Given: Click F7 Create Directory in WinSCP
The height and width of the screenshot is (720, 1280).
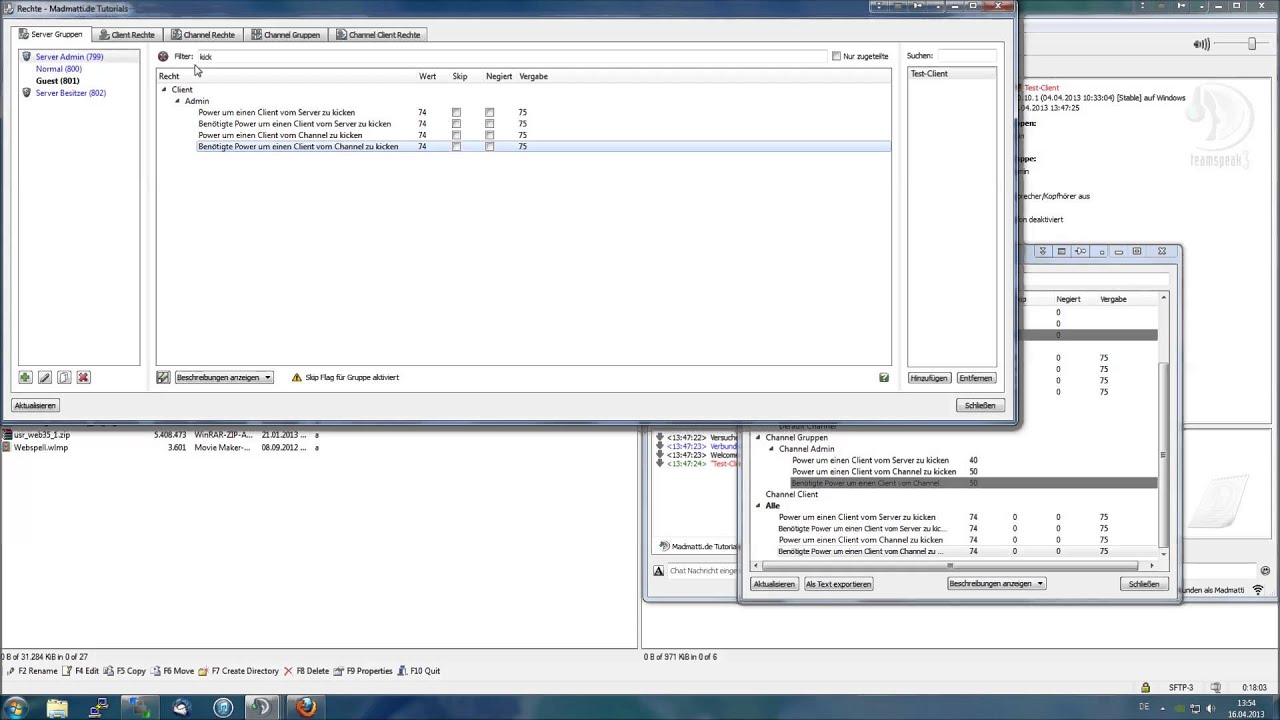Looking at the screenshot, I should pyautogui.click(x=239, y=671).
